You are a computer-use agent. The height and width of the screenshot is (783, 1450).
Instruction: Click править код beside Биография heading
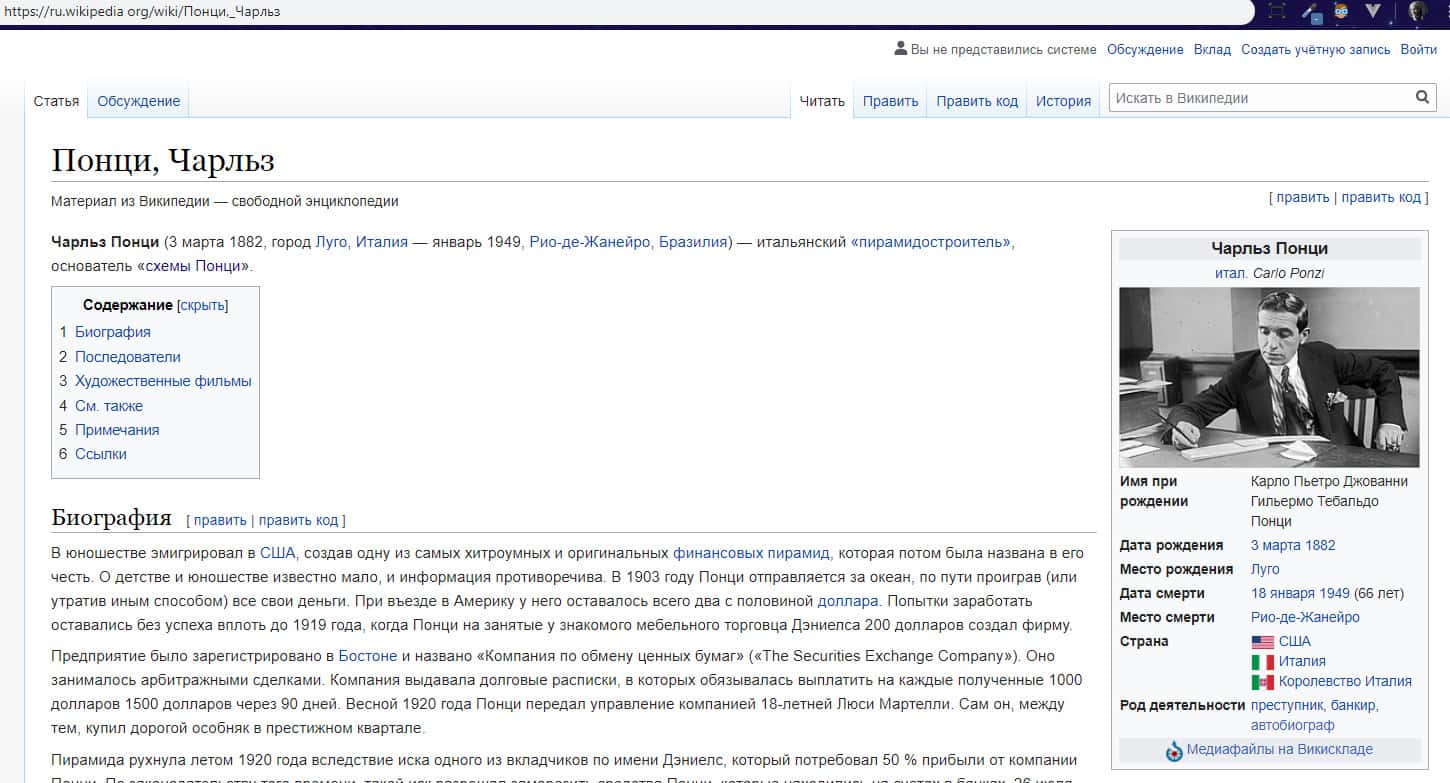[x=299, y=520]
